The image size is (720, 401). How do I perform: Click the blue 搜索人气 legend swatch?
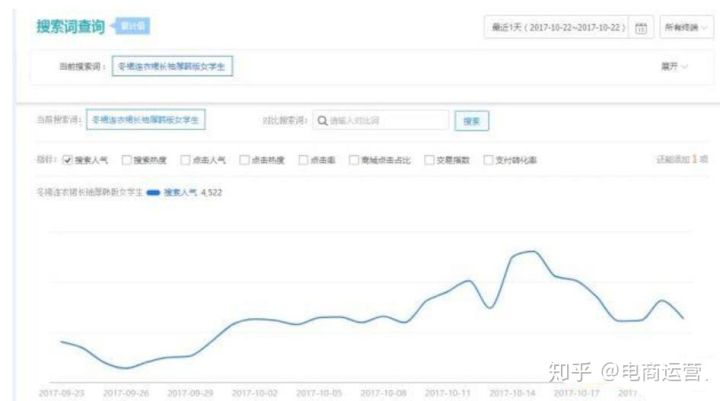tap(153, 192)
